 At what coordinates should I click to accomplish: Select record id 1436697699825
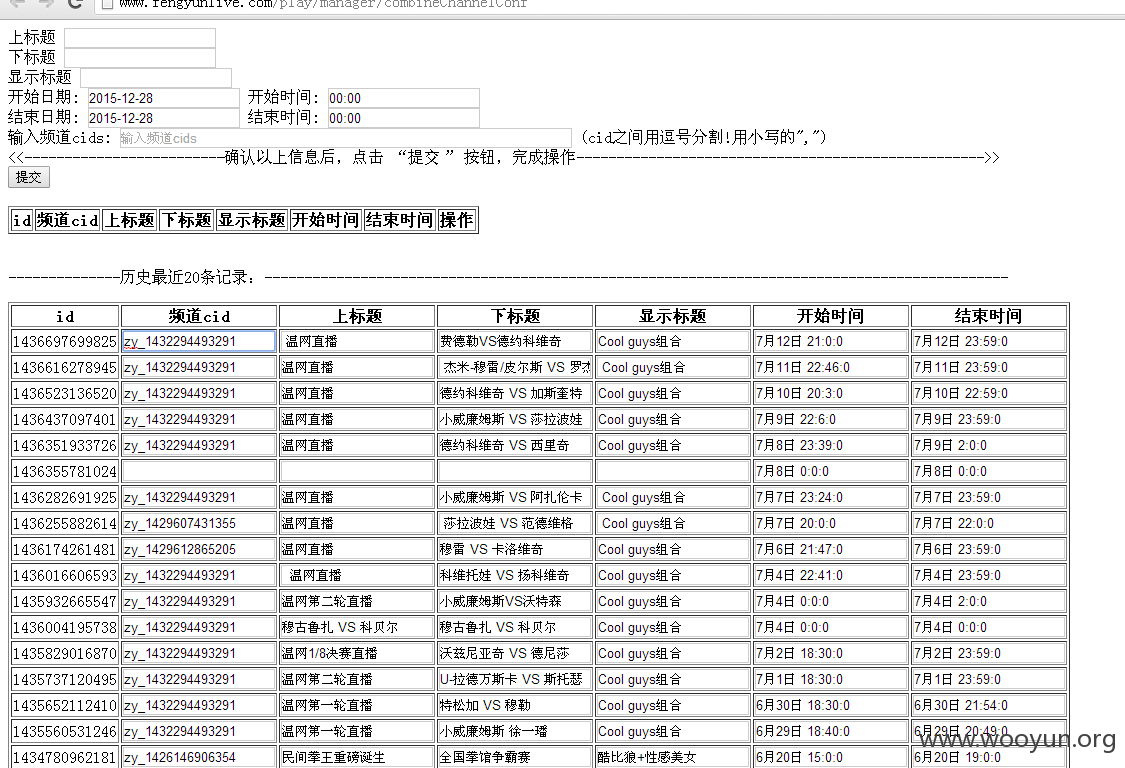click(x=65, y=342)
